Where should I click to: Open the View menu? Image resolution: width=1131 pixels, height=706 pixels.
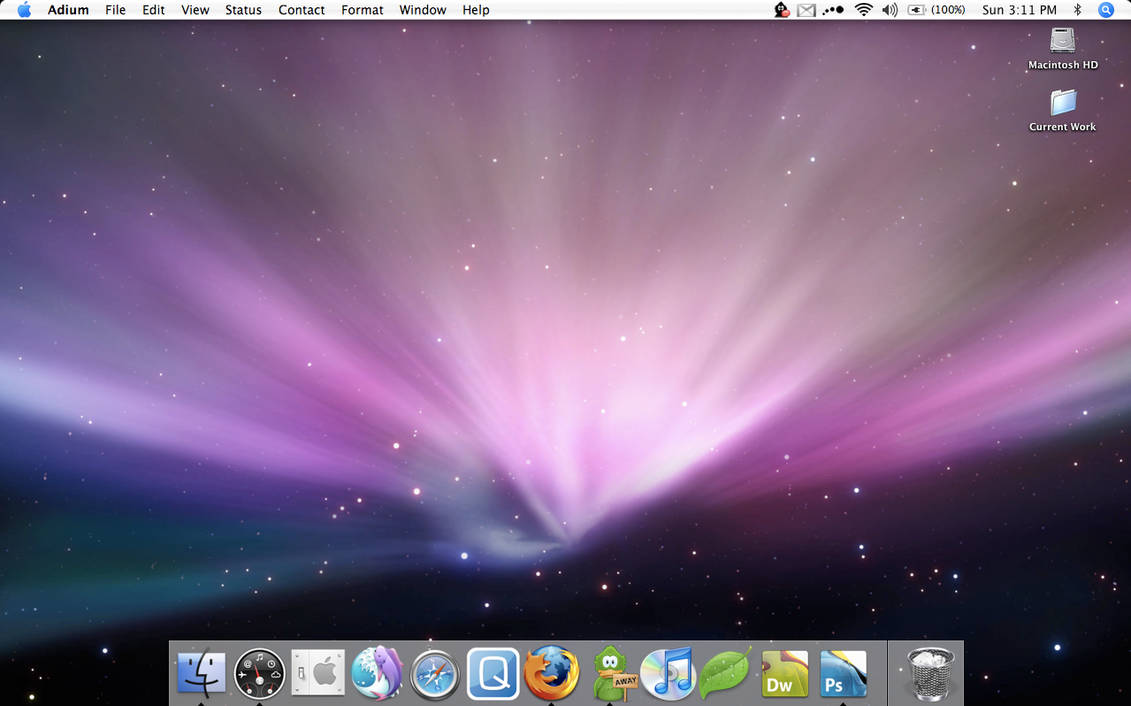(195, 10)
